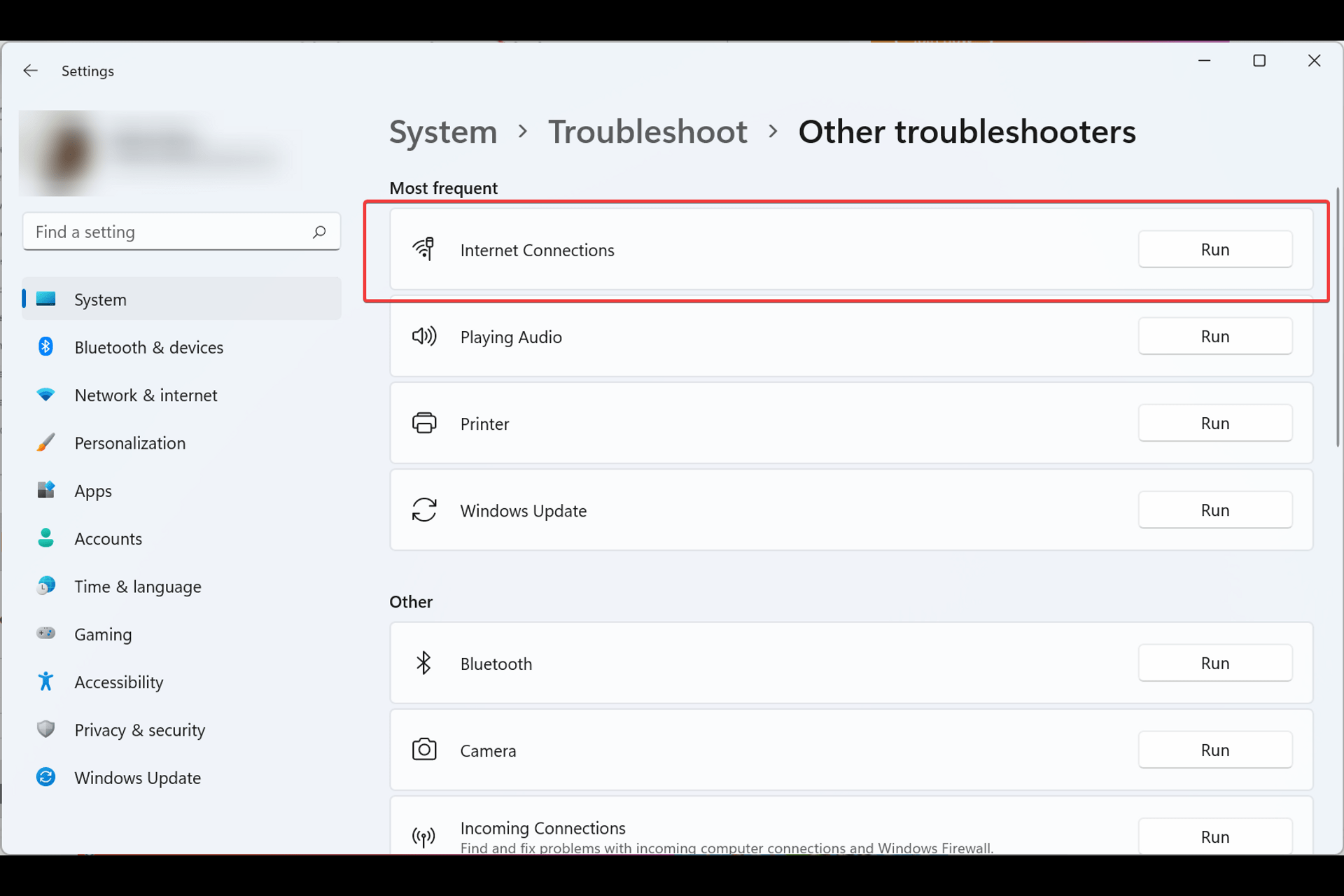The width and height of the screenshot is (1344, 896).
Task: Open Gaming settings label
Action: coord(103,634)
